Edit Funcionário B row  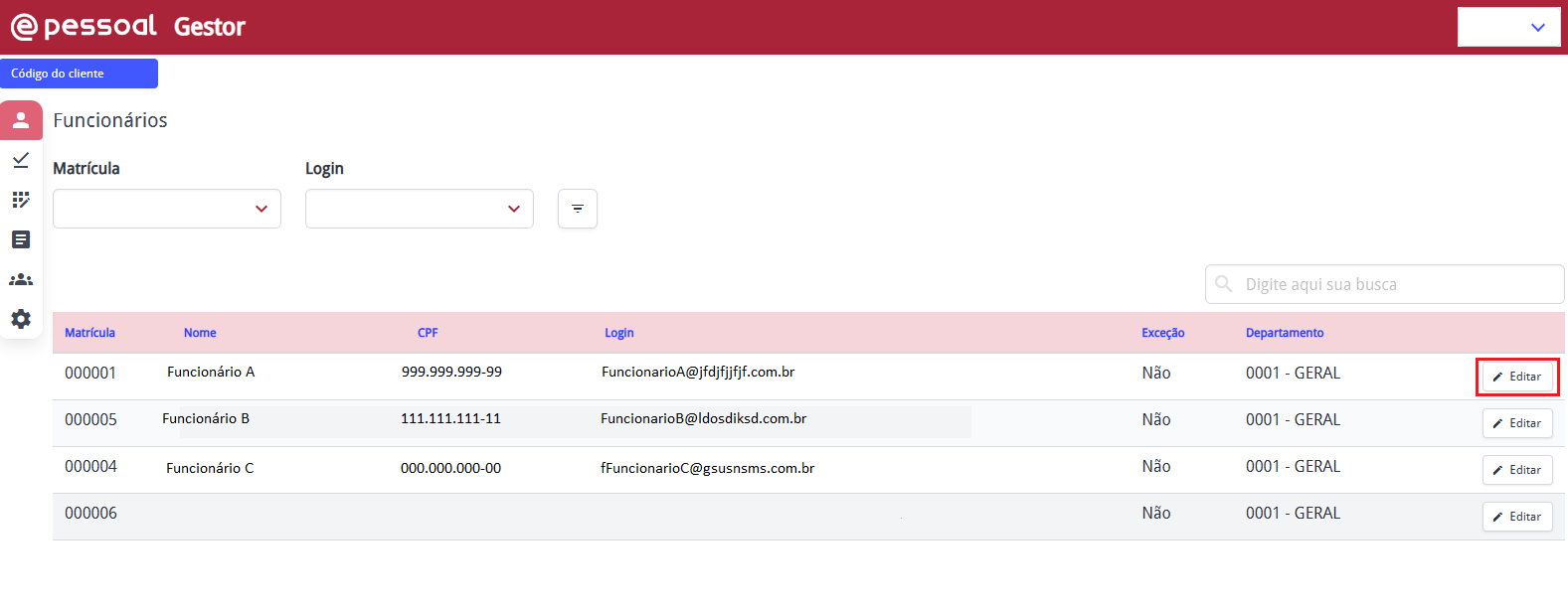[1517, 423]
